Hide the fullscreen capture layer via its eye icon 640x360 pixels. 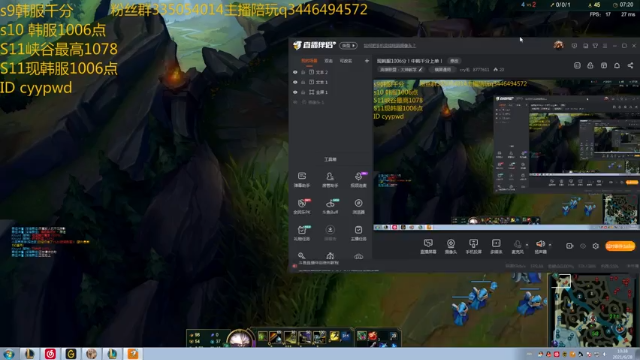(295, 92)
